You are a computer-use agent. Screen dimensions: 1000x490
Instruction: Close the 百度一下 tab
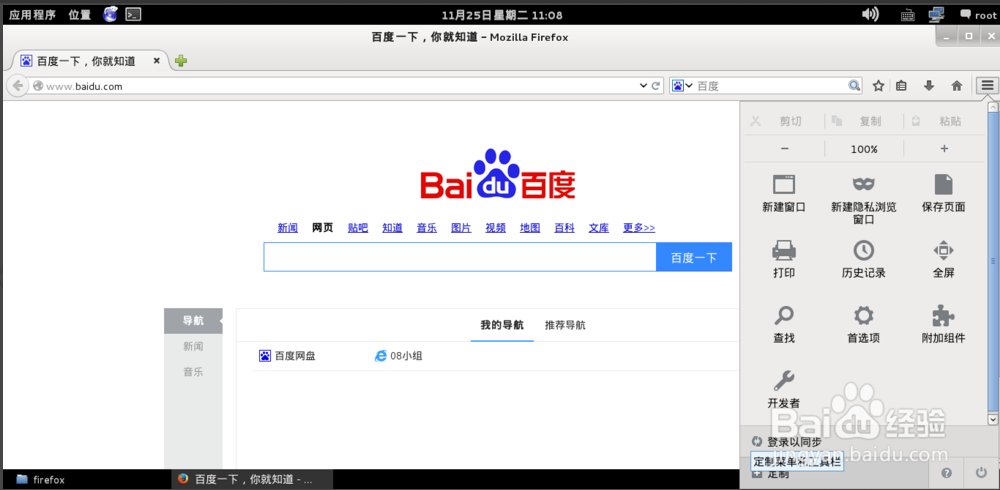(x=157, y=61)
